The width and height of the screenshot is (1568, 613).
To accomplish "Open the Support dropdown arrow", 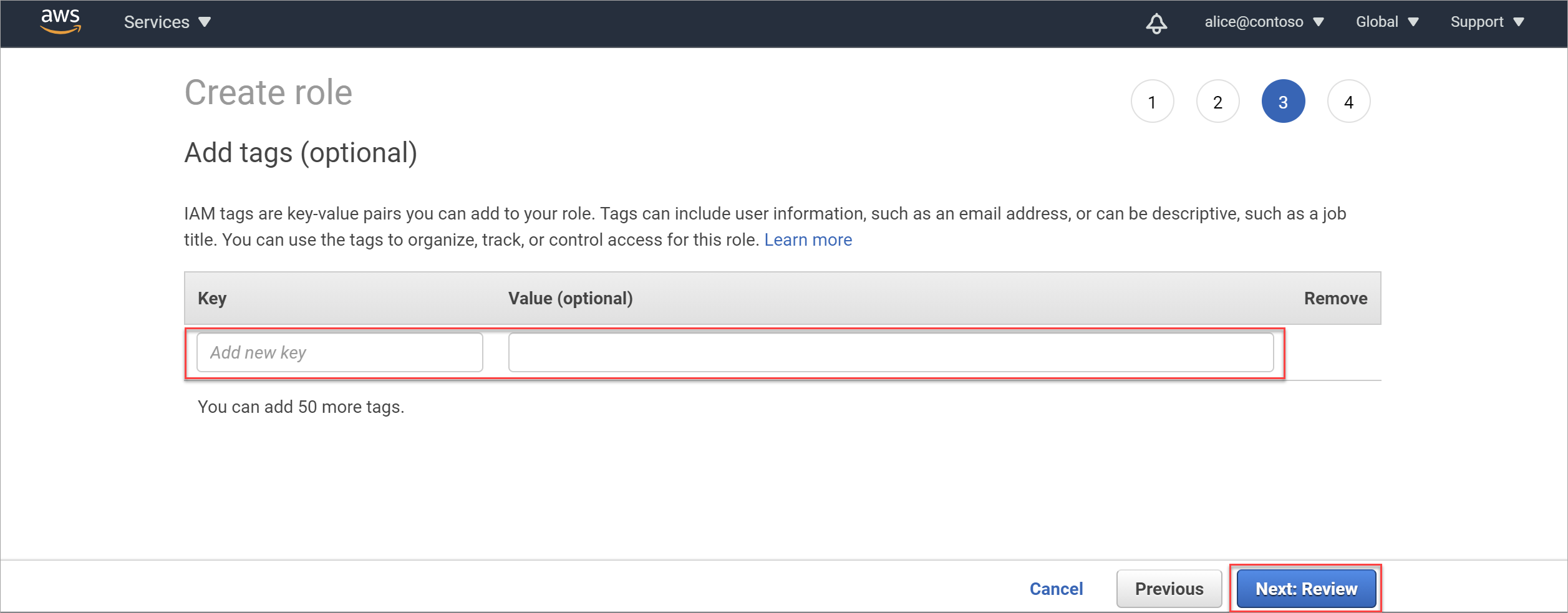I will 1520,22.
